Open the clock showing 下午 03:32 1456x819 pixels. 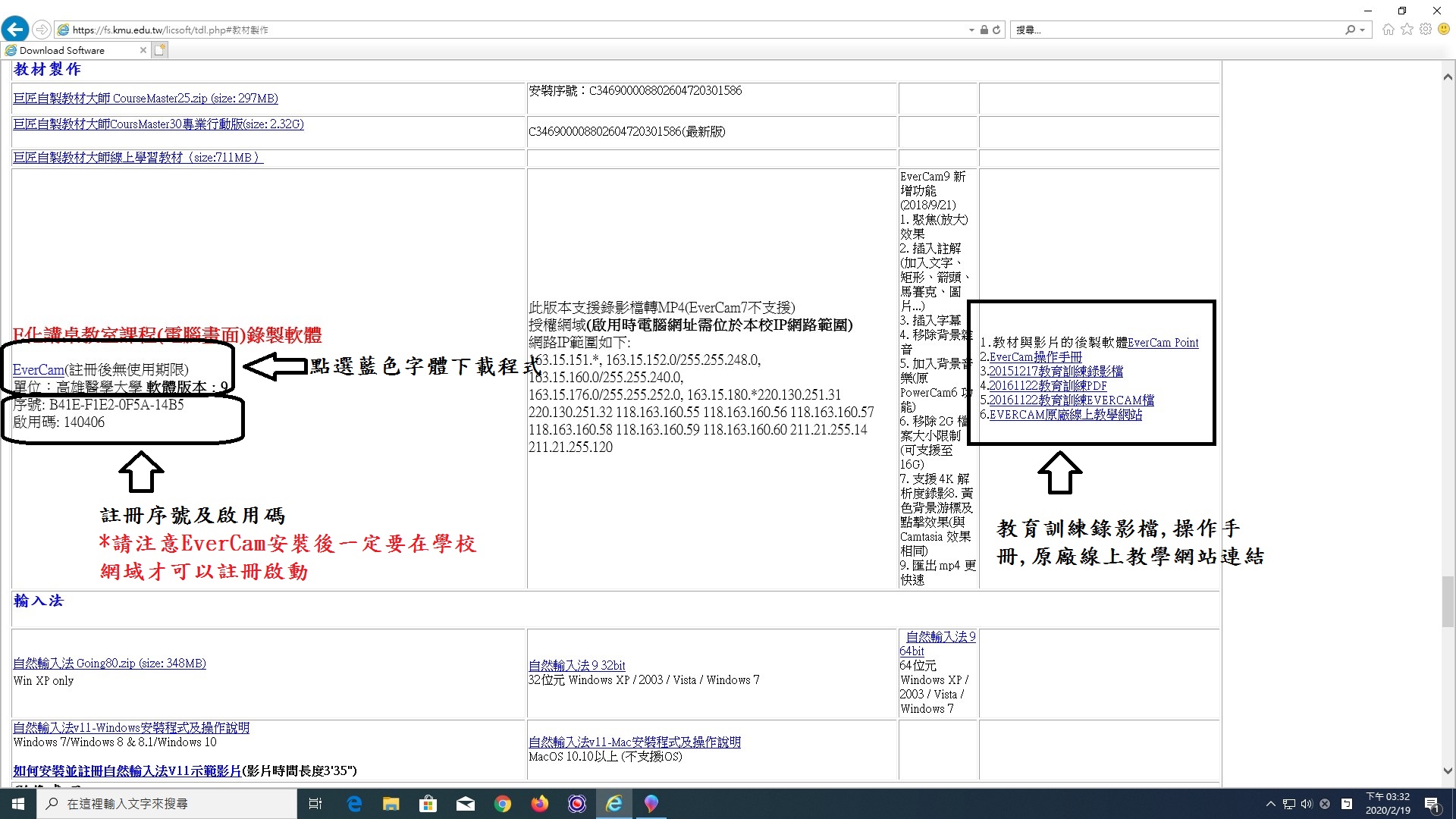tap(1388, 804)
